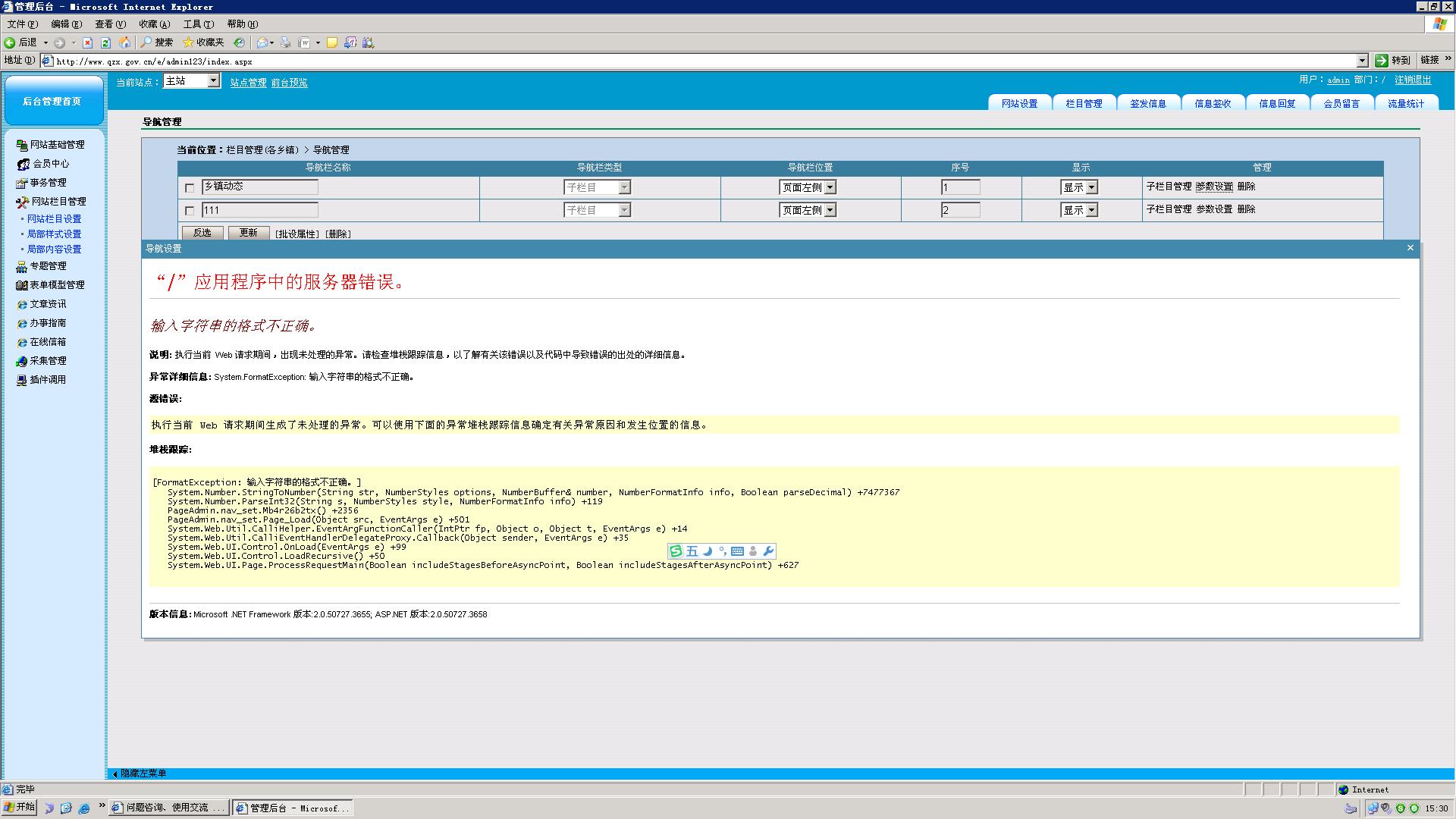The height and width of the screenshot is (819, 1456).
Task: Hide the left menu via 隐藏左菜单
Action: click(x=143, y=773)
